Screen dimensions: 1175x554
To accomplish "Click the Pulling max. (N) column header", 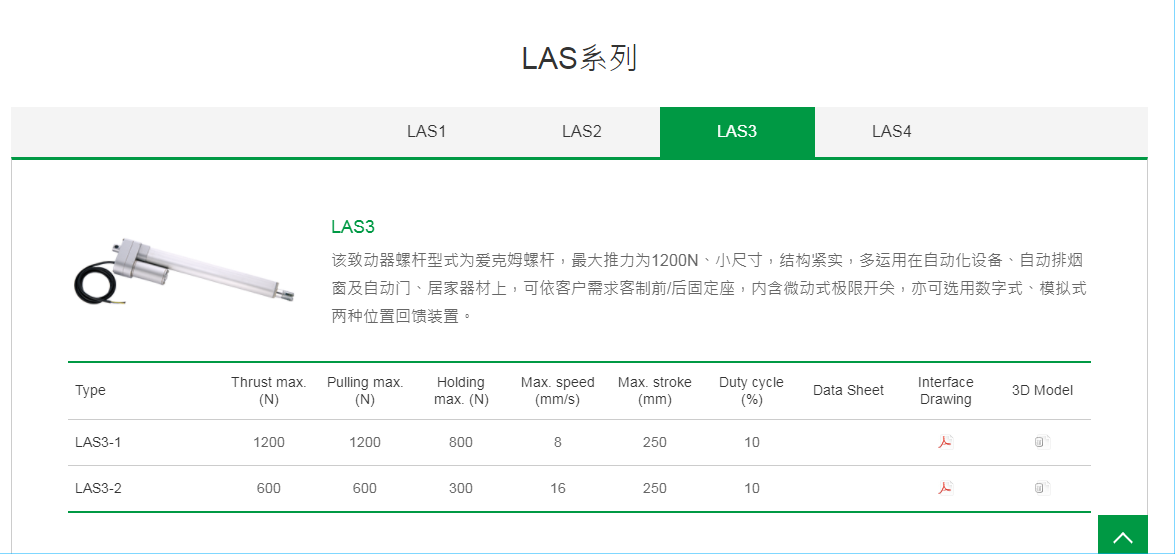I will tap(365, 391).
